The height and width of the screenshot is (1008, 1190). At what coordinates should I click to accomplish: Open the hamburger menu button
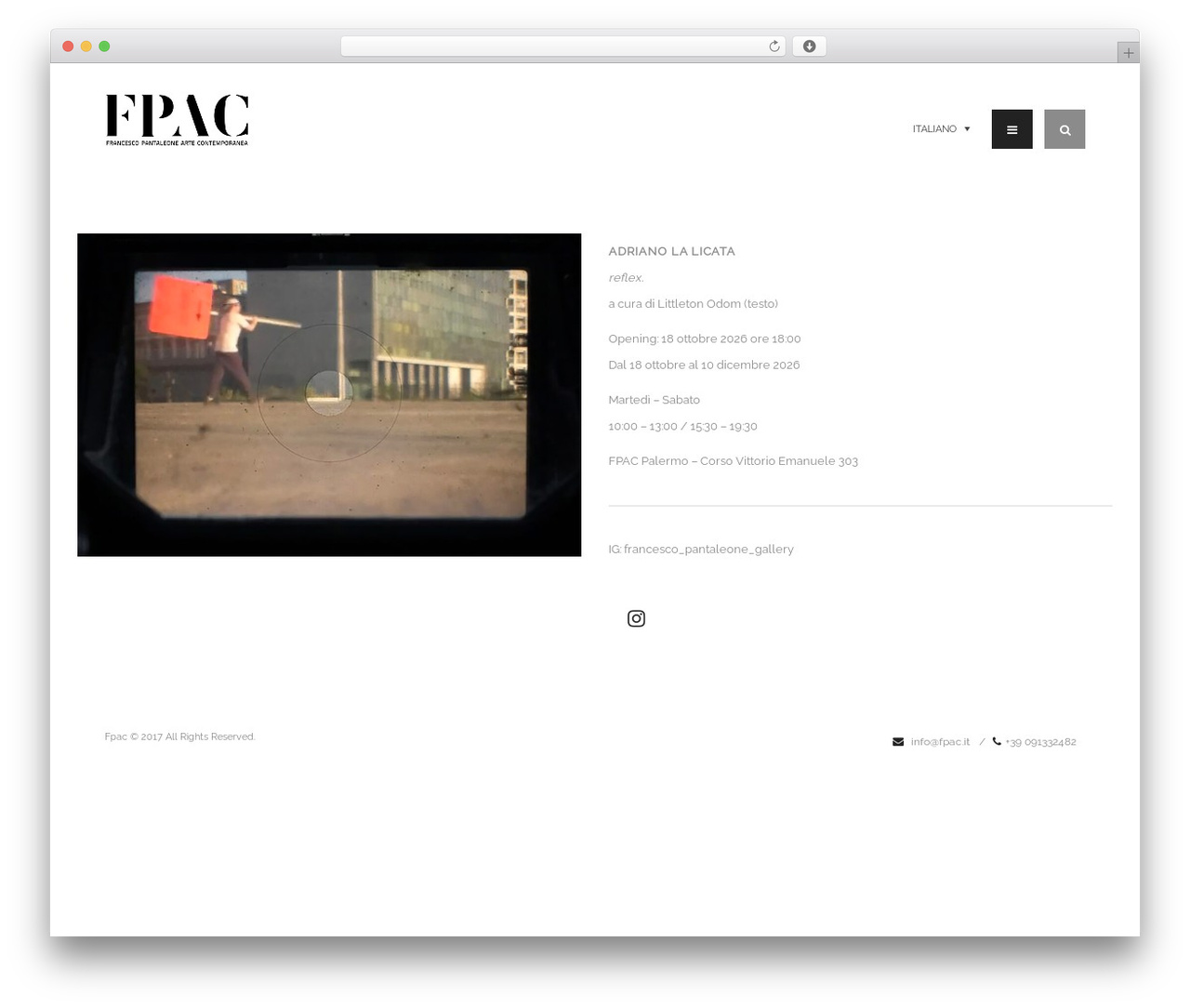pos(1011,129)
